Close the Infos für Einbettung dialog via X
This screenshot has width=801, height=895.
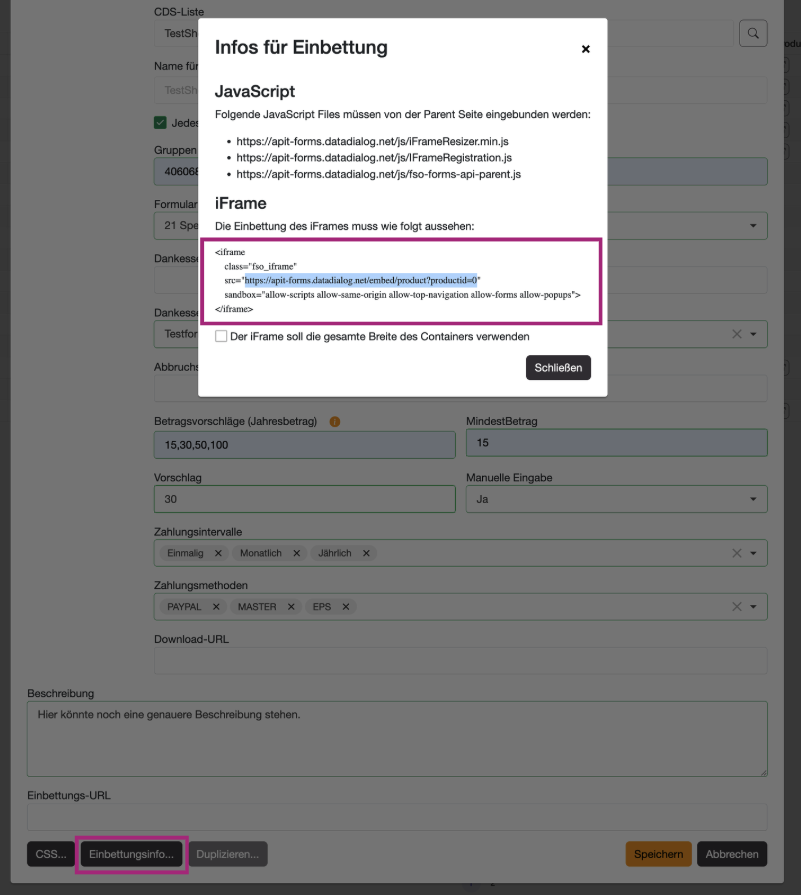(x=585, y=50)
